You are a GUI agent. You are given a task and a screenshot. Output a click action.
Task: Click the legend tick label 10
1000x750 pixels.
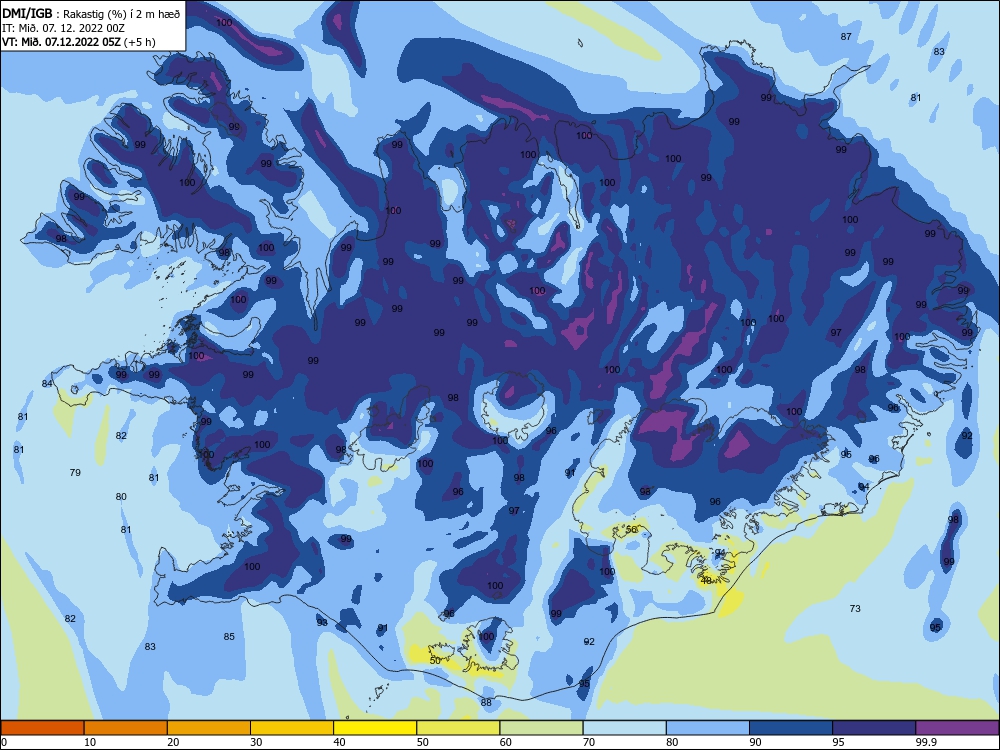(x=90, y=742)
